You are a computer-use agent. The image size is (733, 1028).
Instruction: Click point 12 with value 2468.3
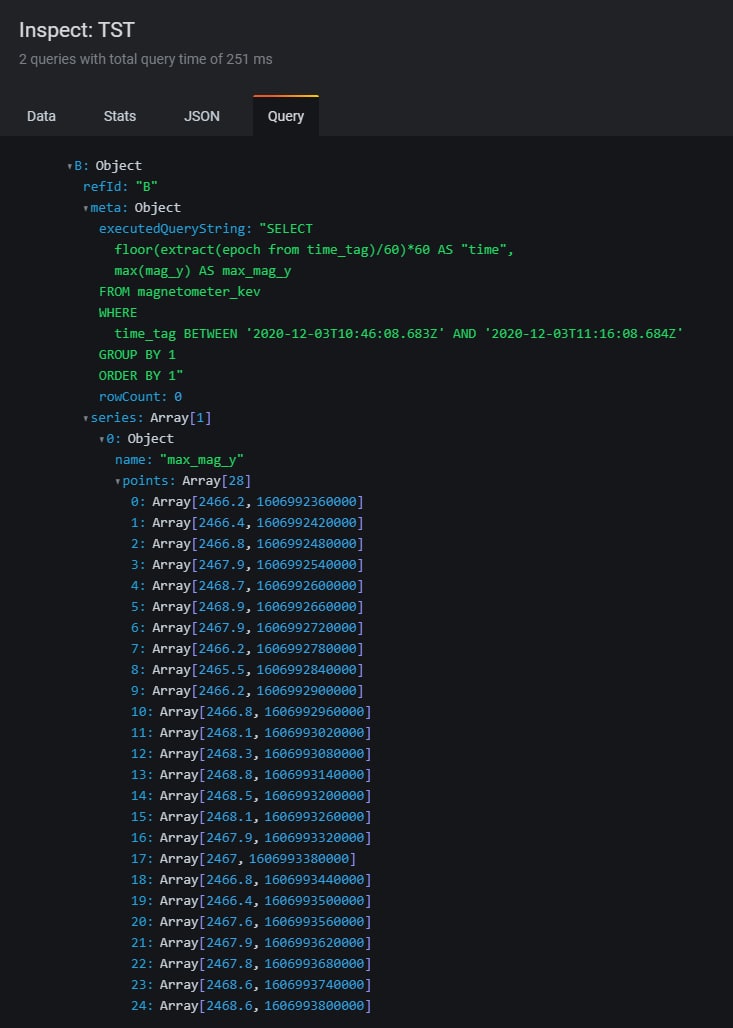(x=230, y=753)
